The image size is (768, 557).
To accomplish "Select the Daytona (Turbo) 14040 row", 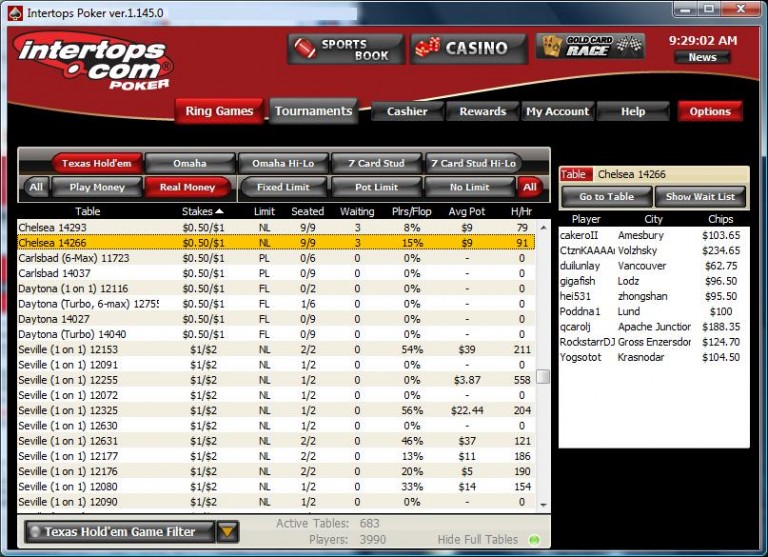I will [x=276, y=334].
